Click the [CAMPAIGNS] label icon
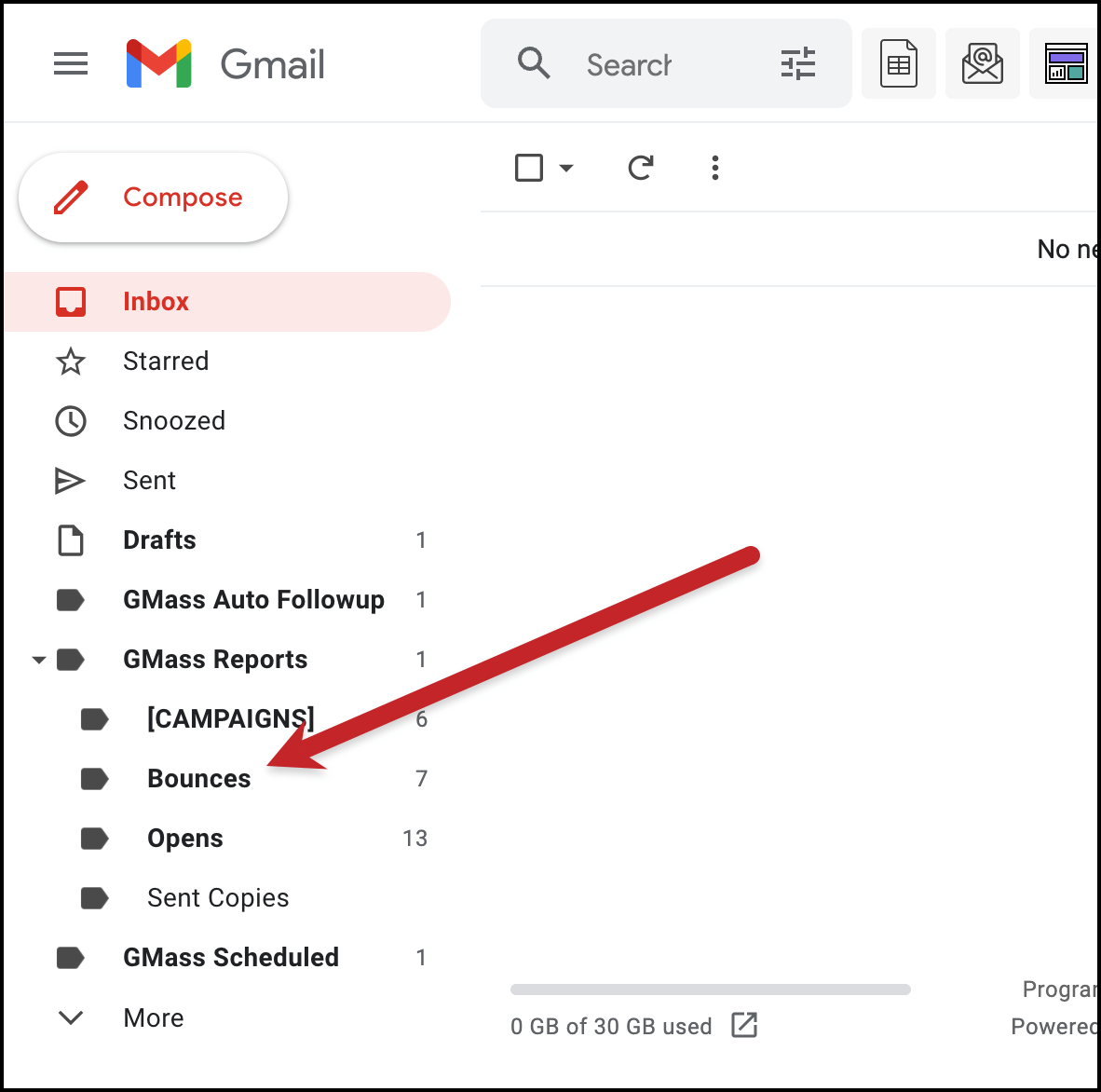The width and height of the screenshot is (1101, 1092). (x=95, y=720)
